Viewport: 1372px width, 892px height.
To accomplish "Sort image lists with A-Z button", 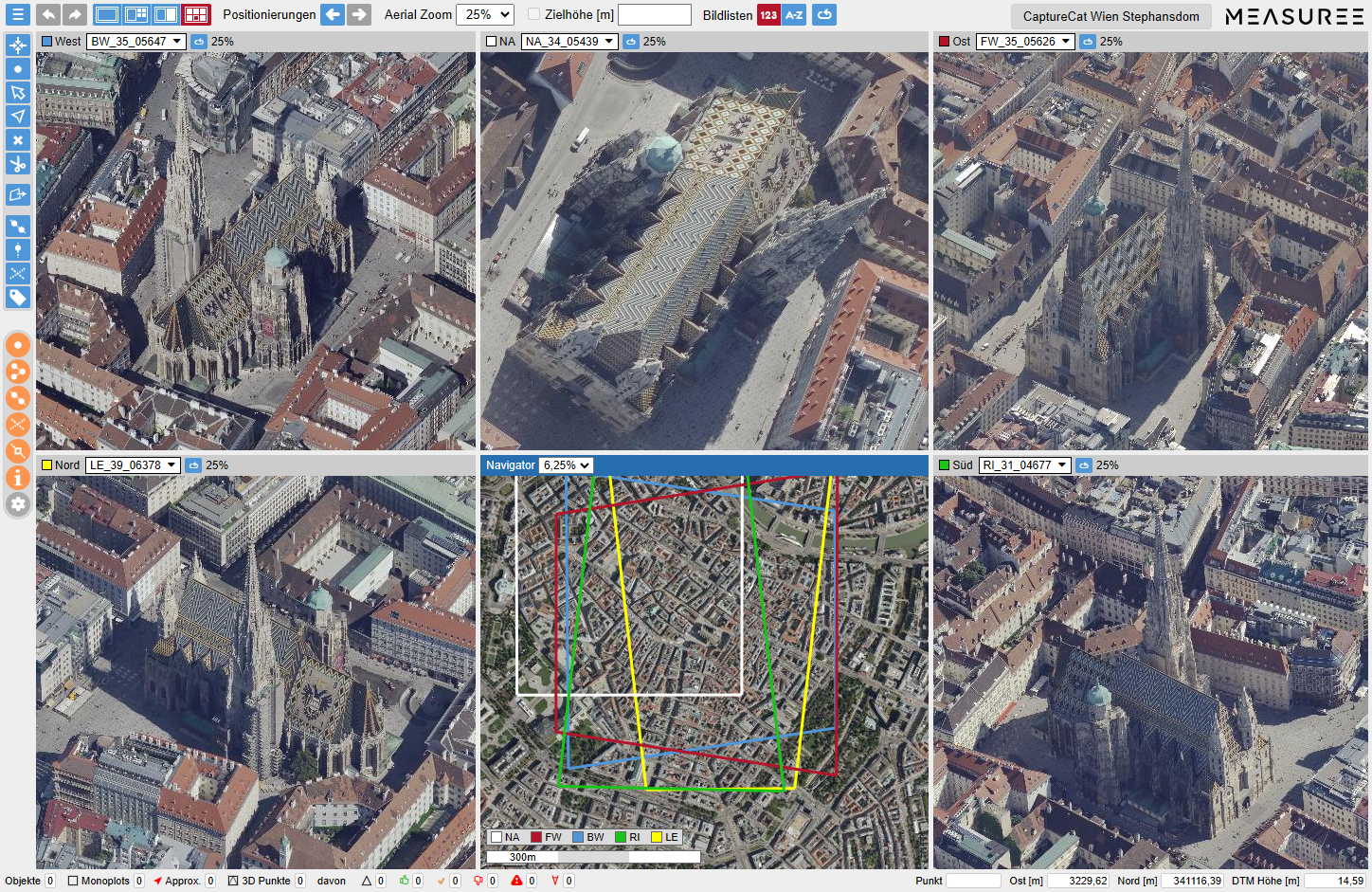I will click(x=794, y=15).
